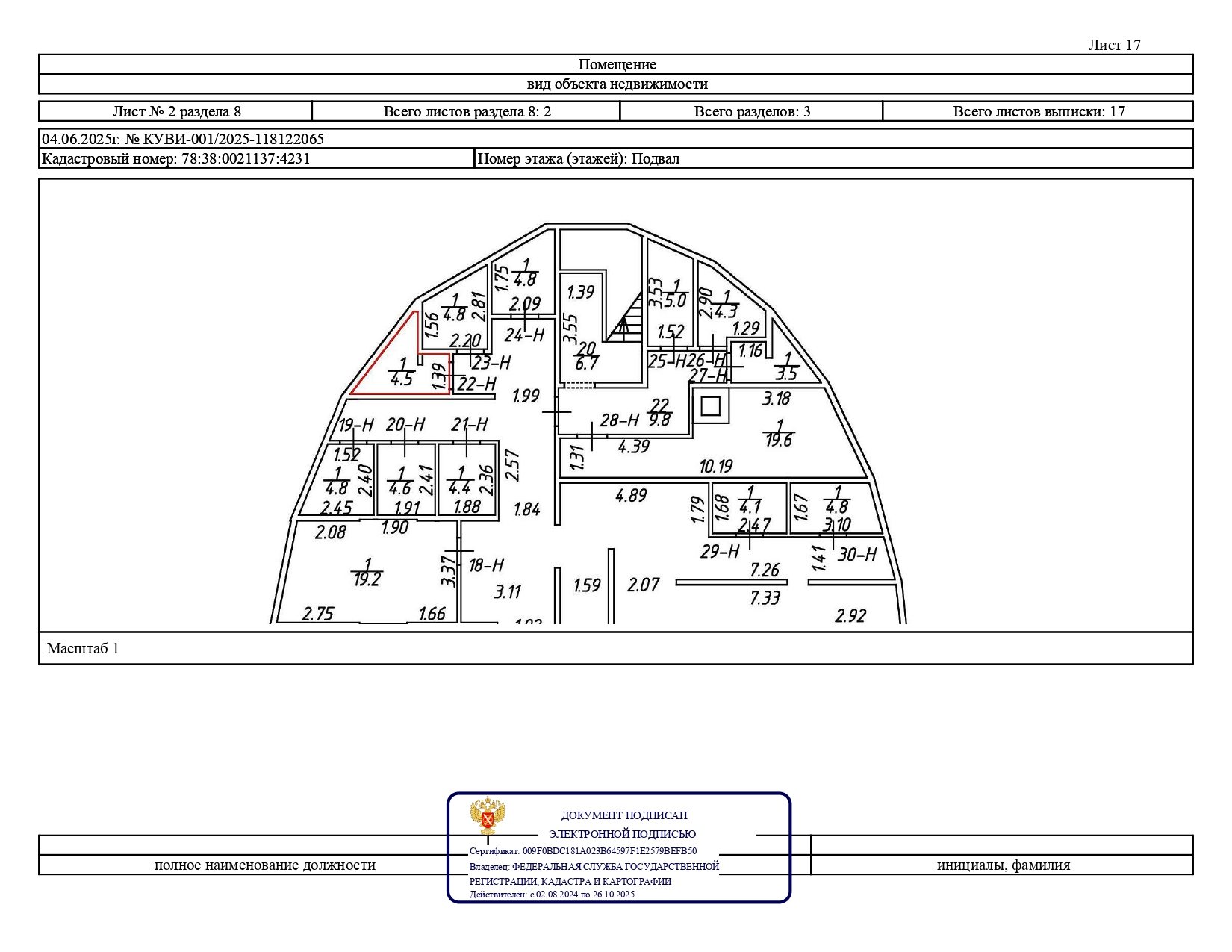Select 'Всего листов раздела 8: 2' cell
The width and height of the screenshot is (1232, 952).
point(467,111)
